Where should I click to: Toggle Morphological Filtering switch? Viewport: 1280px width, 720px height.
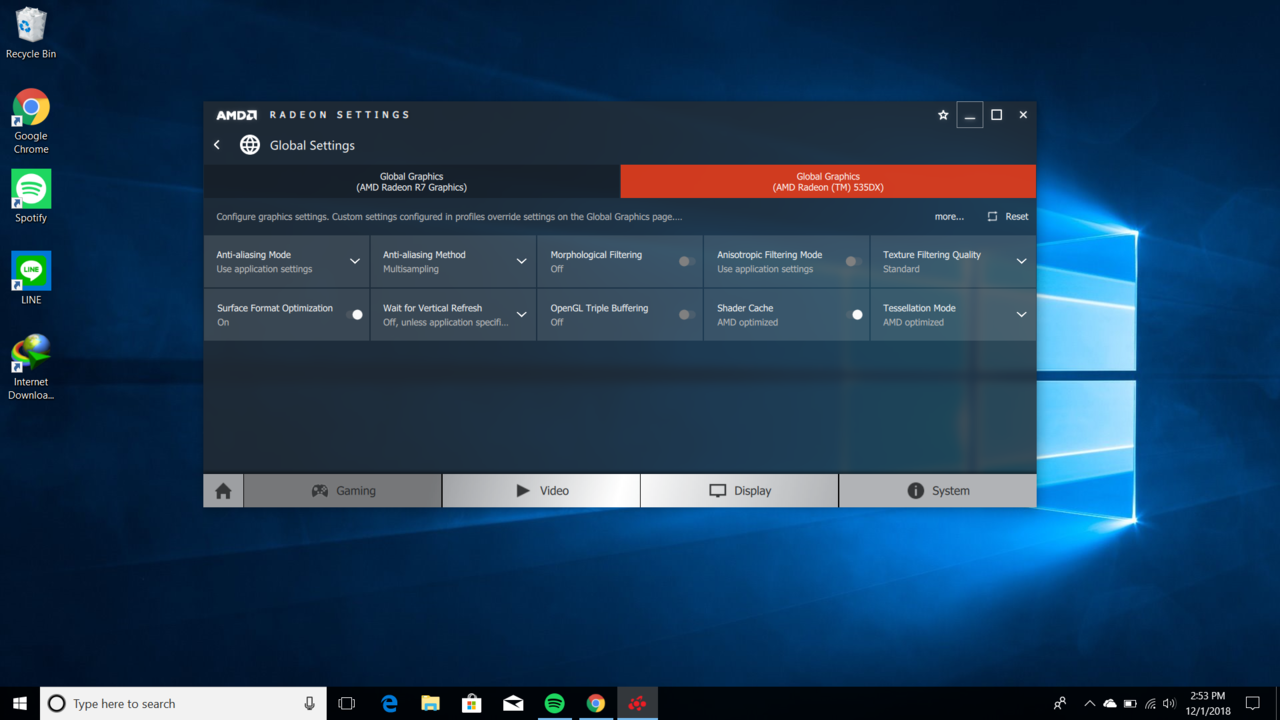(x=686, y=261)
